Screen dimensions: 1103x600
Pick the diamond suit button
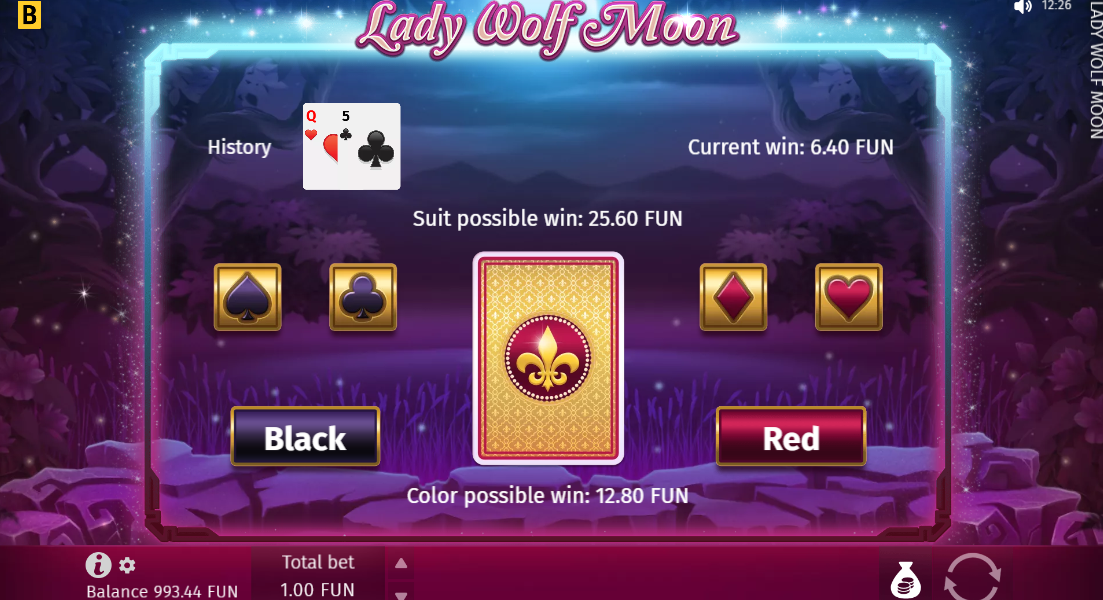coord(733,297)
